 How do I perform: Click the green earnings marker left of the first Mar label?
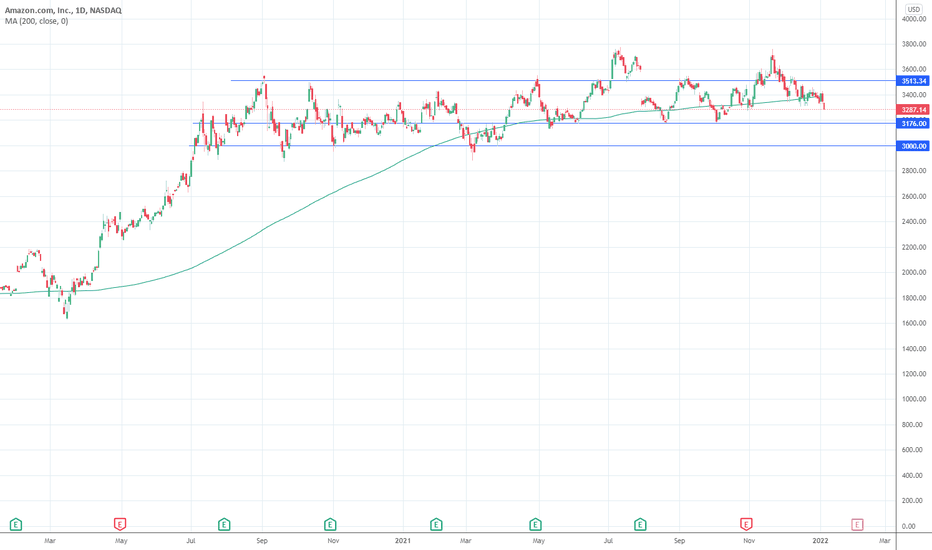(16, 524)
